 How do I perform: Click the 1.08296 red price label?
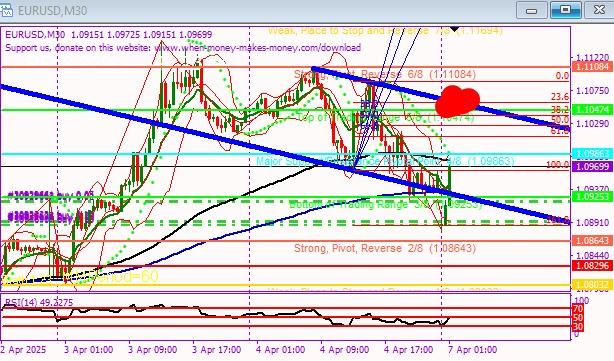click(x=592, y=266)
